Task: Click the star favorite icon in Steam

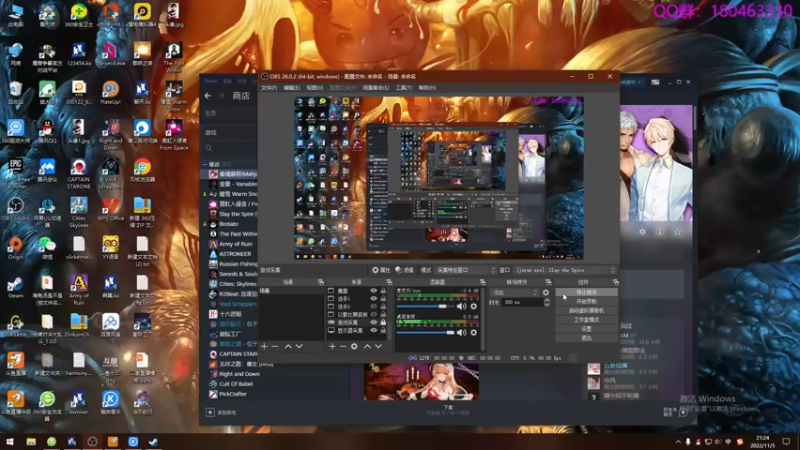Action: tap(678, 232)
